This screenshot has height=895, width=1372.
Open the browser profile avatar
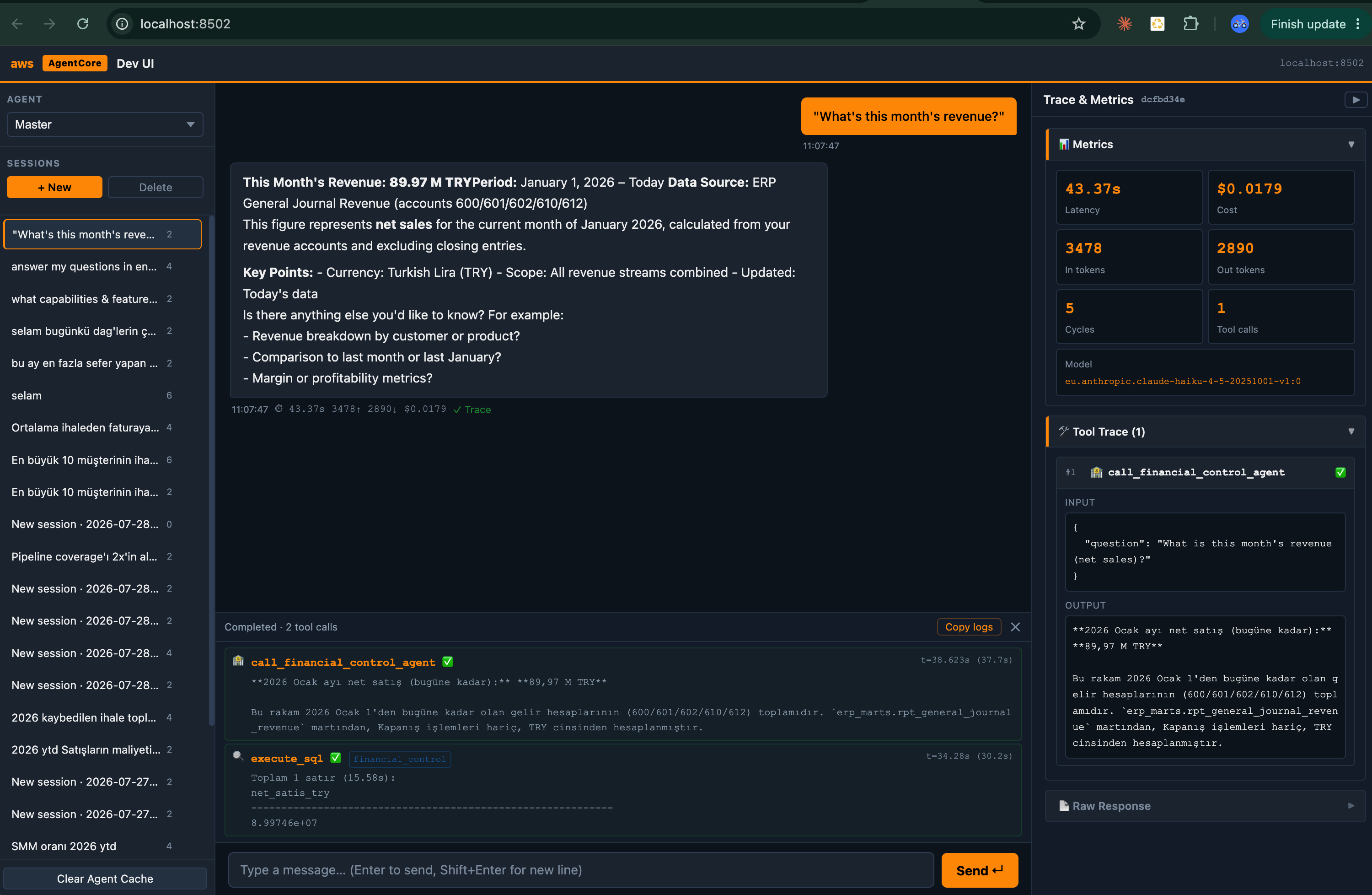[x=1239, y=24]
